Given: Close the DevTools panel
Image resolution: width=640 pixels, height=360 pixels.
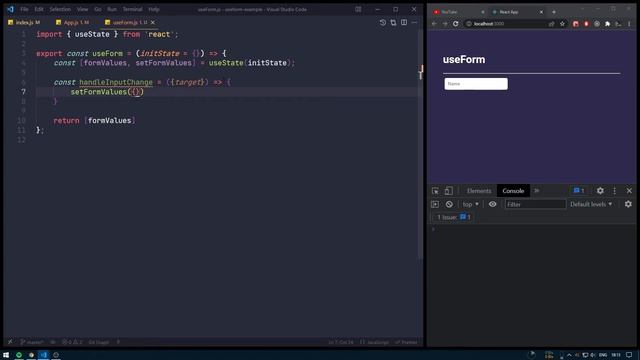Looking at the screenshot, I should coord(629,191).
